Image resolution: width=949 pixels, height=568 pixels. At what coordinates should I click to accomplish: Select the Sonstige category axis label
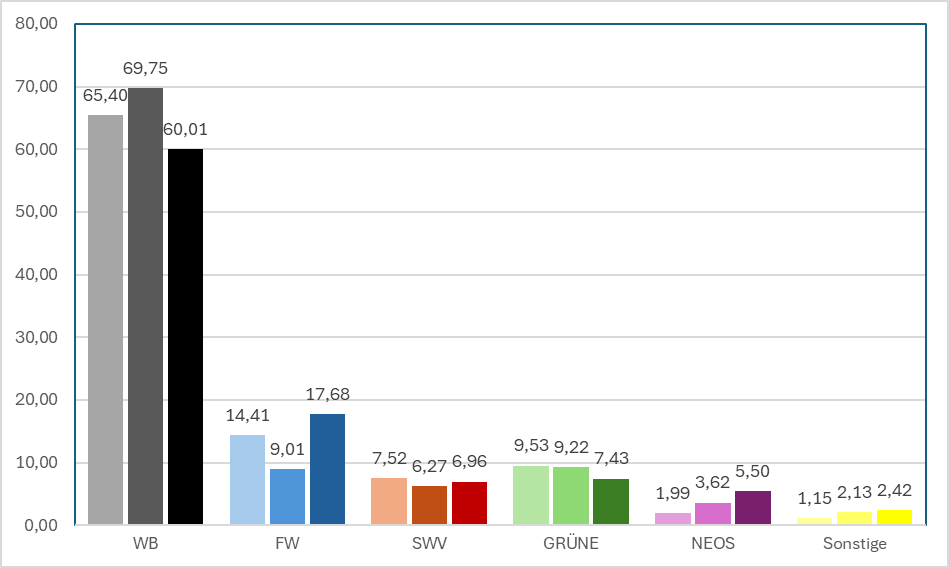(855, 543)
